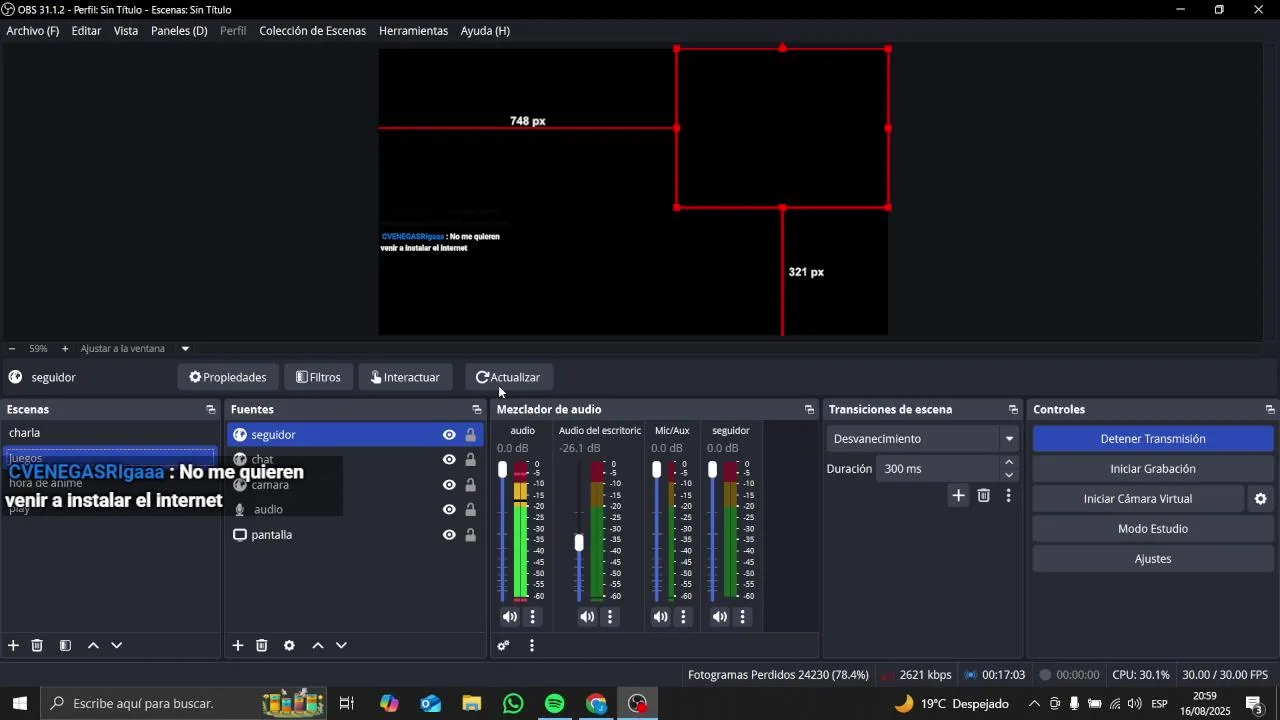This screenshot has height=720, width=1280.
Task: Mute the seguidor audio channel
Action: point(720,617)
